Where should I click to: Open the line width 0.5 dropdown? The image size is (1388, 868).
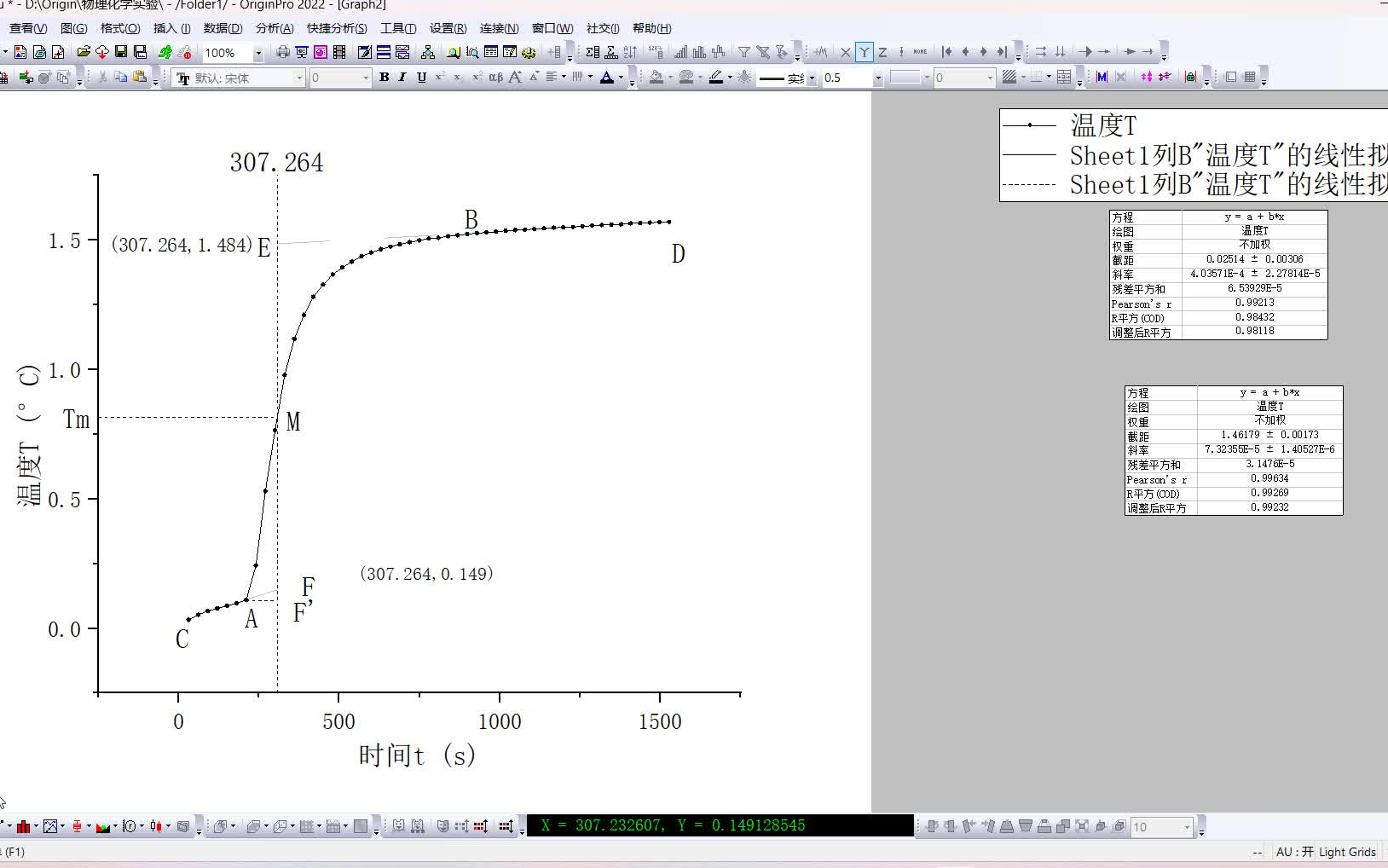[x=877, y=78]
